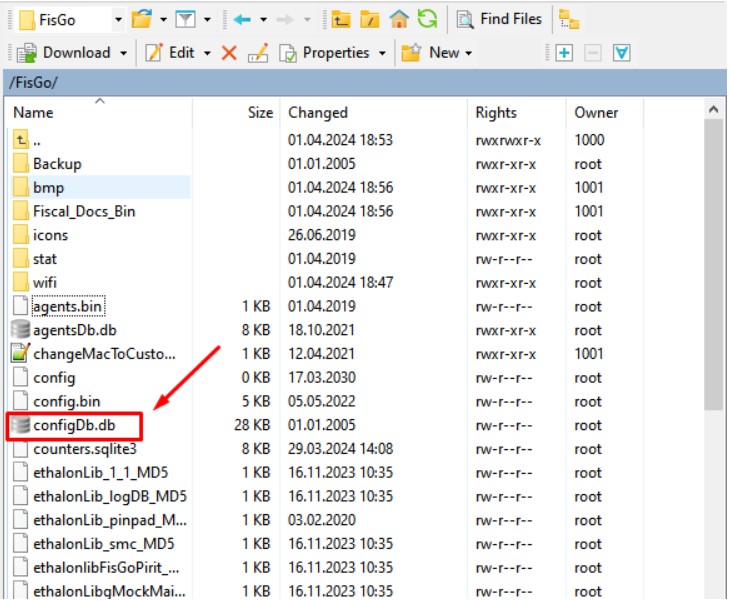Click the Select Files plus icon

(564, 53)
